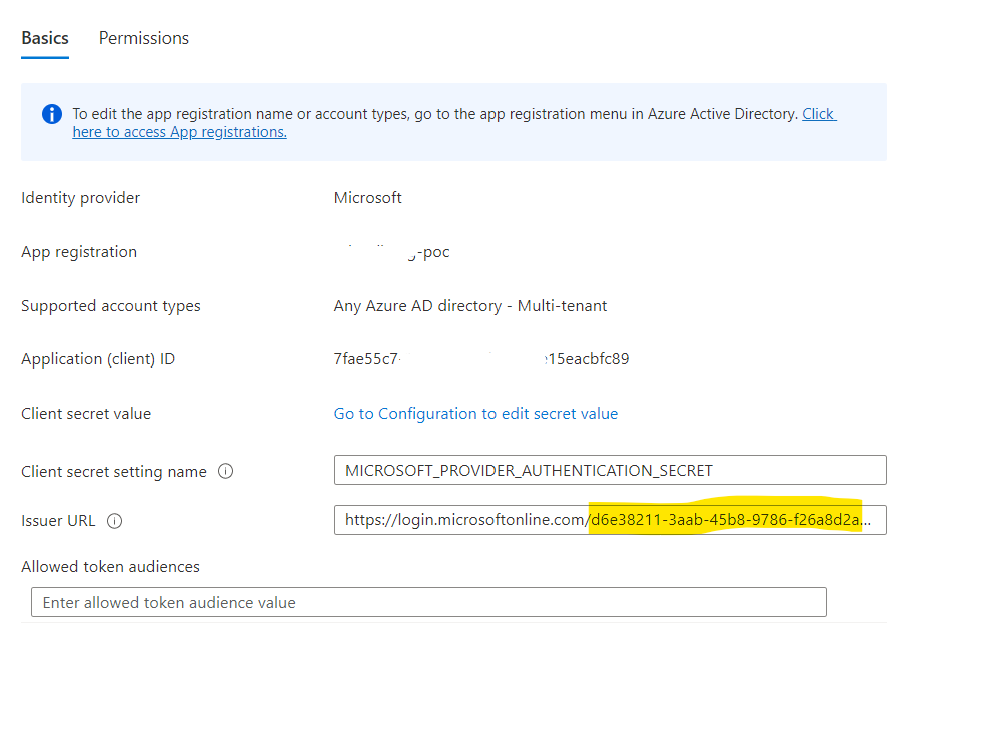The width and height of the screenshot is (984, 732).
Task: Switch to the Basics tab
Action: [x=45, y=38]
